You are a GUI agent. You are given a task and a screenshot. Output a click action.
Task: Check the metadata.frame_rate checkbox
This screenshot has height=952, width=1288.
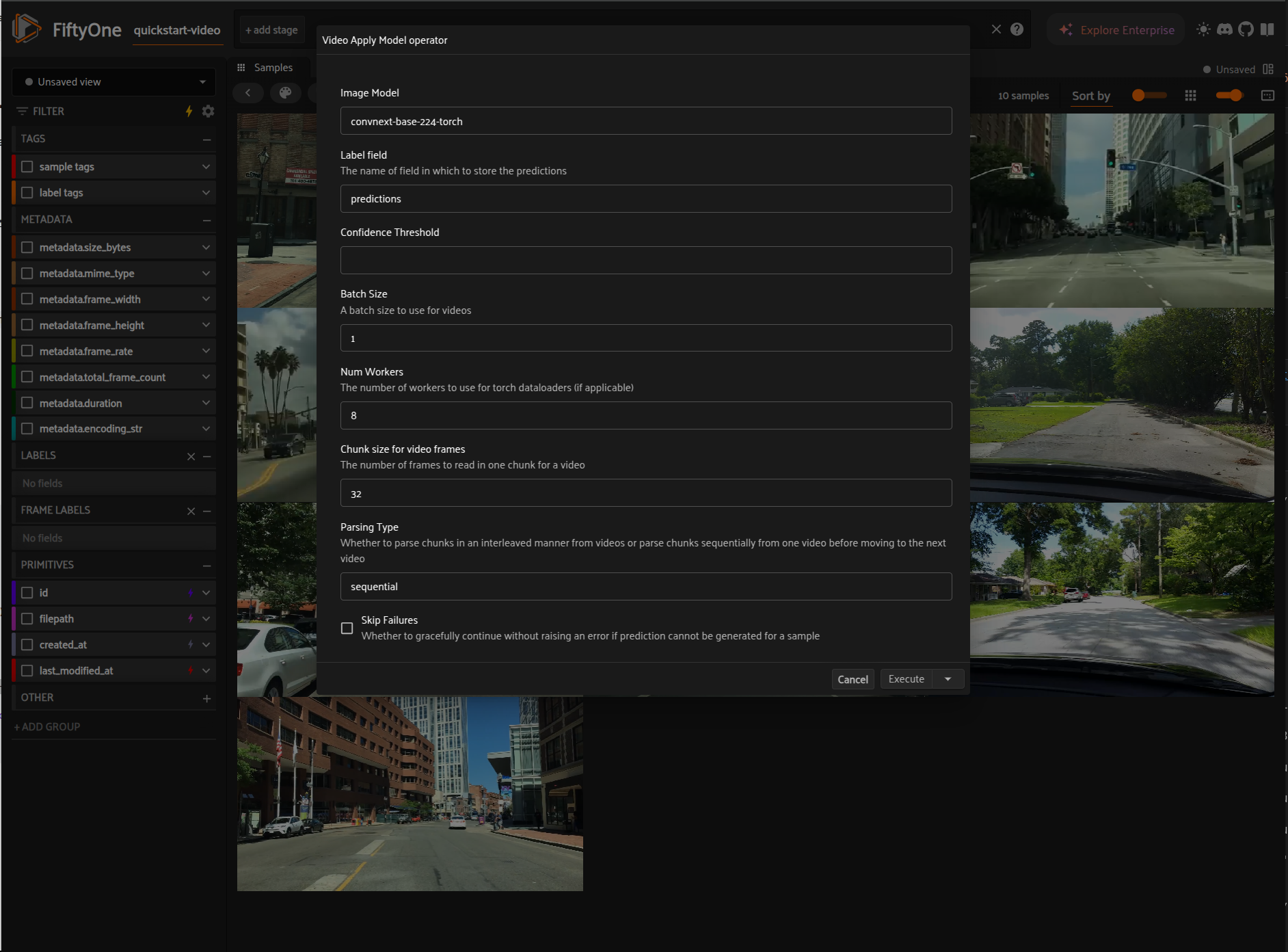click(x=27, y=352)
